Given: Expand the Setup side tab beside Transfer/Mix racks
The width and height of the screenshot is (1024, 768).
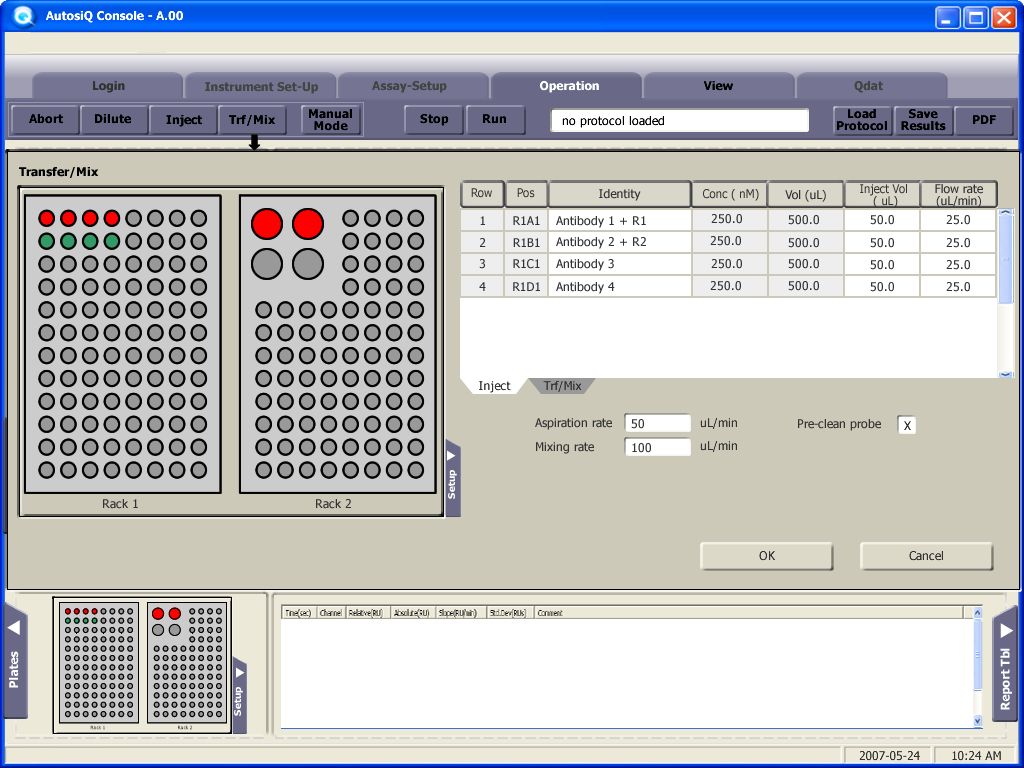Looking at the screenshot, I should 453,479.
